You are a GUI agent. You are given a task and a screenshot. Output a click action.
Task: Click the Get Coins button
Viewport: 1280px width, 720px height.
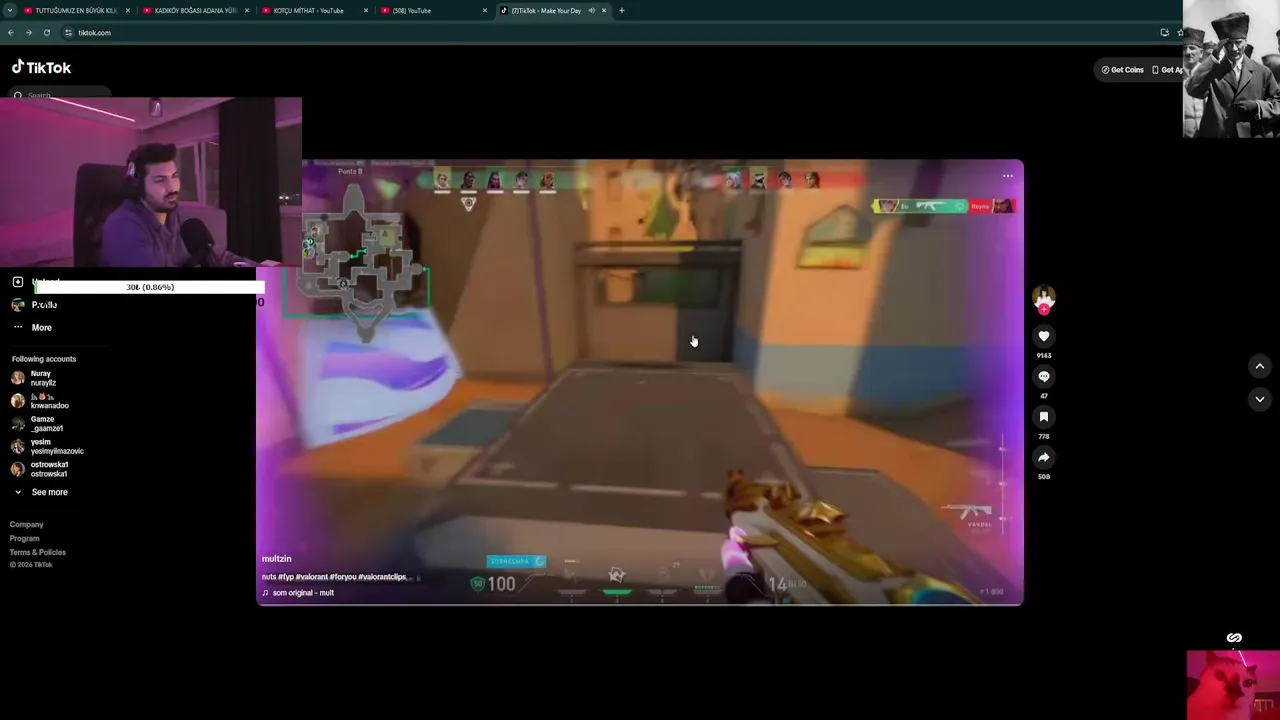(x=1122, y=70)
